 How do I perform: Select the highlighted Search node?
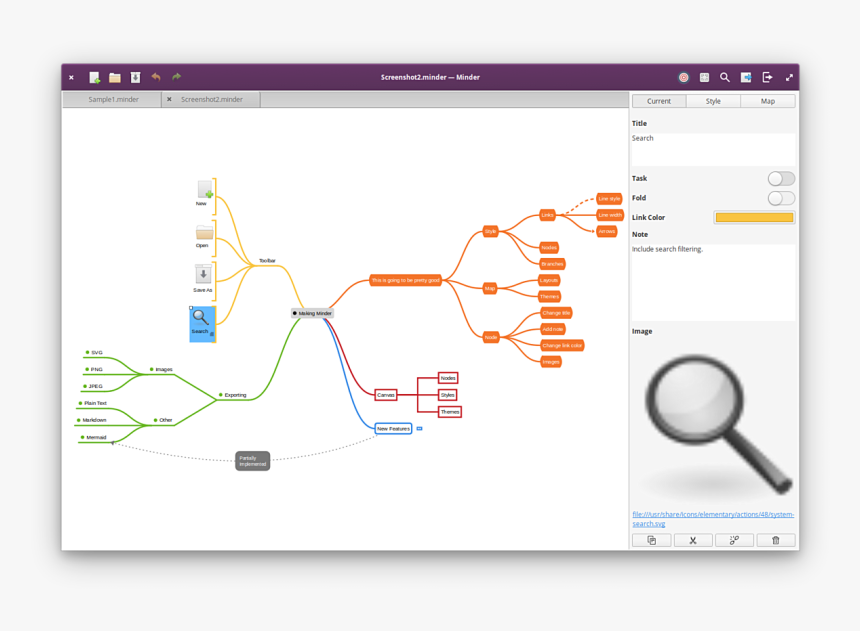[x=202, y=324]
